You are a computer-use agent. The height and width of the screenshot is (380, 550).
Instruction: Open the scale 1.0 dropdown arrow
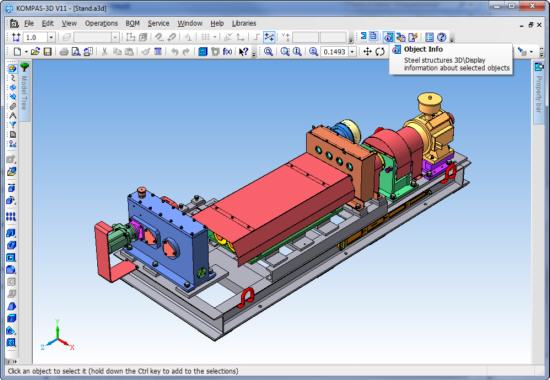[51, 37]
